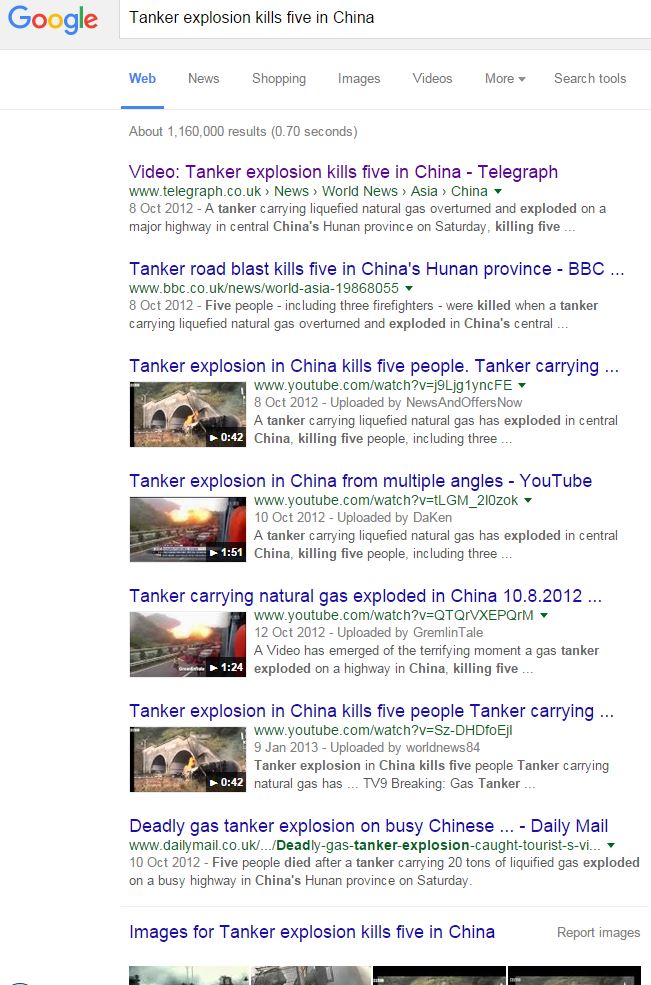
Task: Open dropdown arrow beside youtube j9Ljg1yncFE URL
Action: 522,385
